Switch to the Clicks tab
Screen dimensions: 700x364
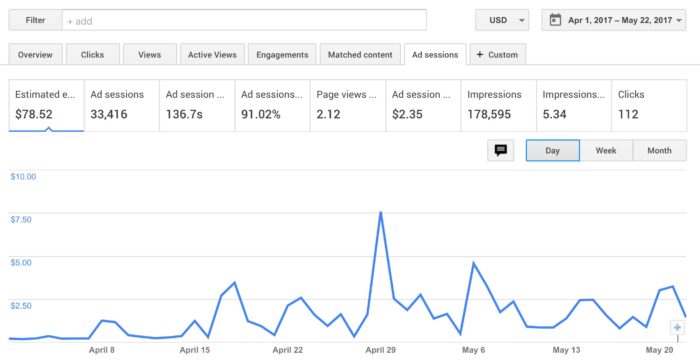pyautogui.click(x=92, y=54)
